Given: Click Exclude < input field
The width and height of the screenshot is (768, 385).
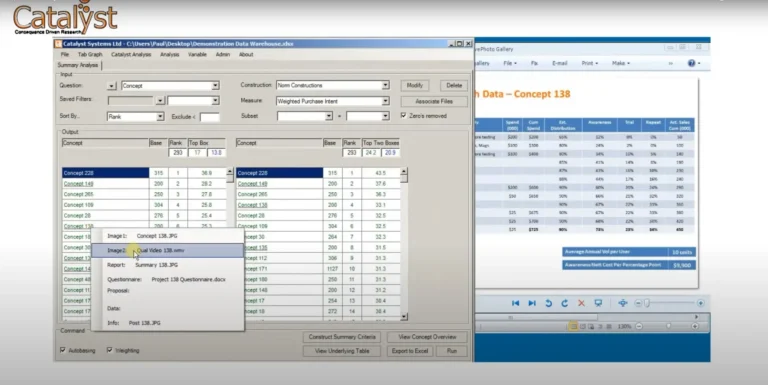Looking at the screenshot, I should pos(210,117).
